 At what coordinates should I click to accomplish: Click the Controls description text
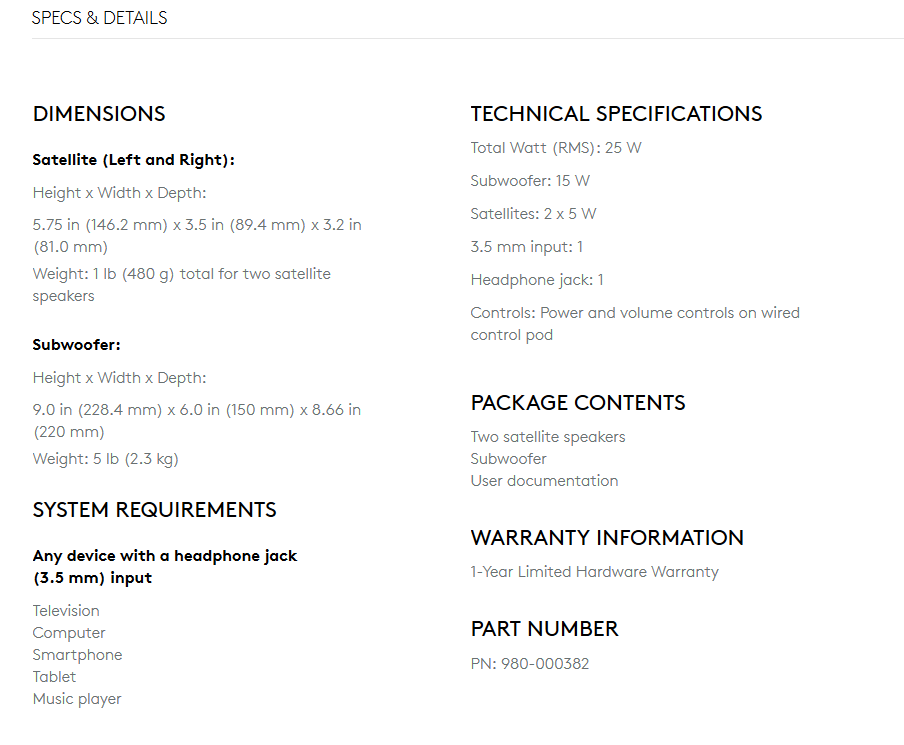(635, 323)
